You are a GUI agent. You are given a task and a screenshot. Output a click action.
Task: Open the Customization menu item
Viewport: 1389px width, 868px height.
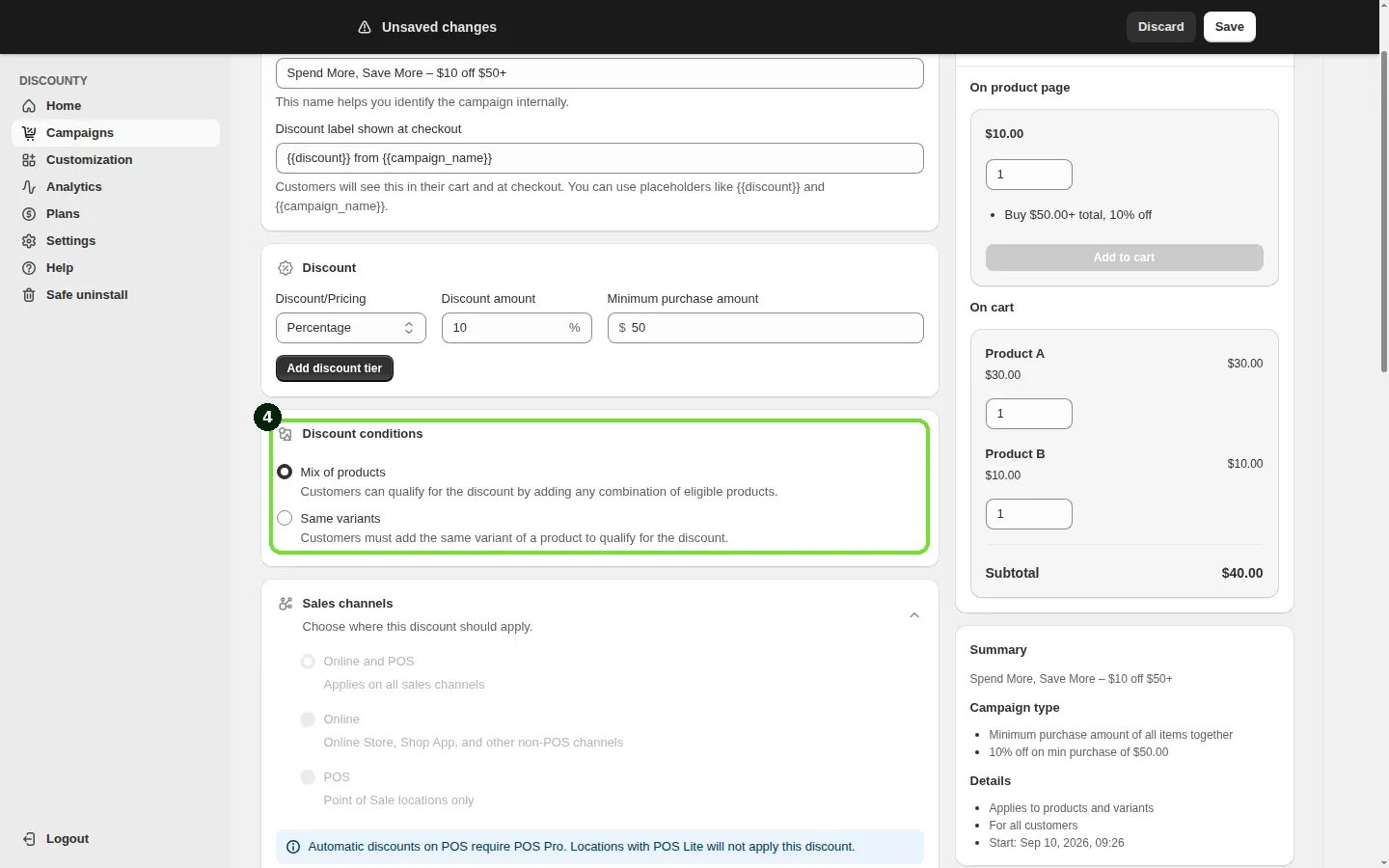116,160
